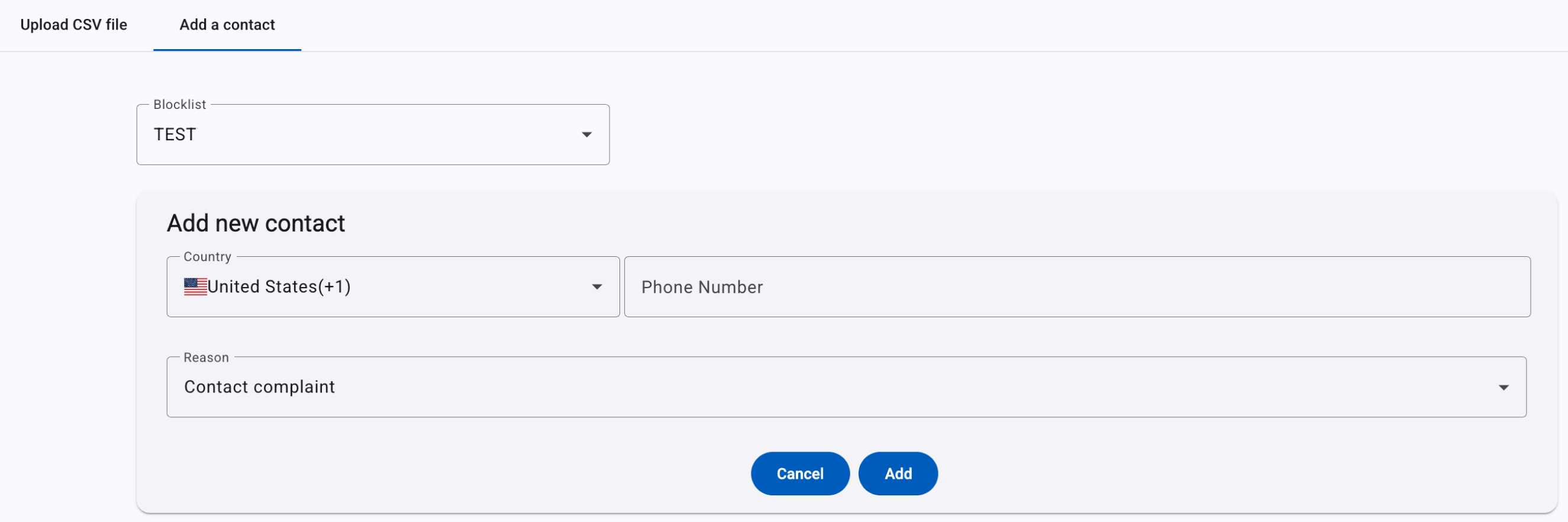Click the Phone Number placeholder text

[702, 288]
